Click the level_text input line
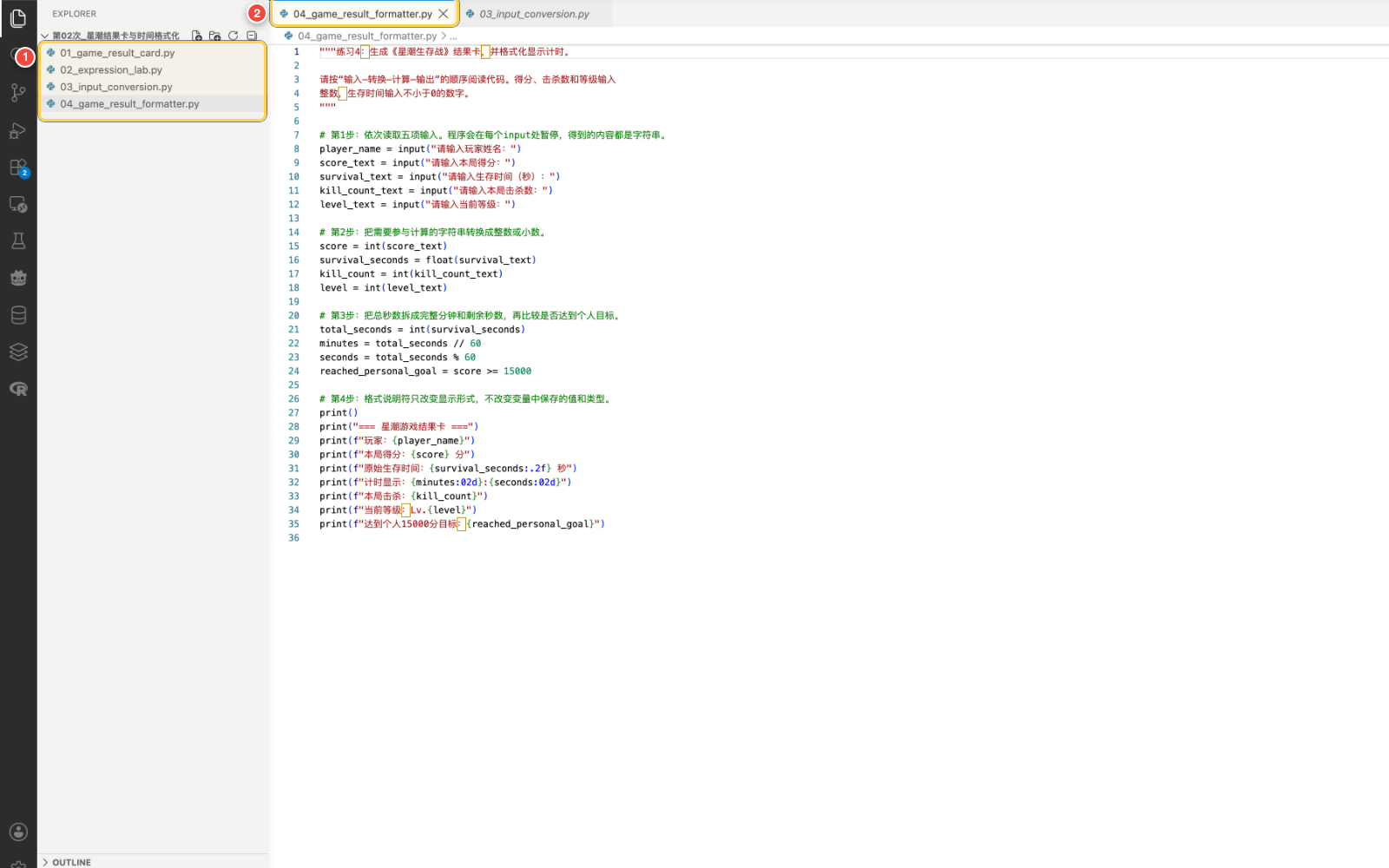Screen dimensions: 1389x868 click(x=418, y=205)
